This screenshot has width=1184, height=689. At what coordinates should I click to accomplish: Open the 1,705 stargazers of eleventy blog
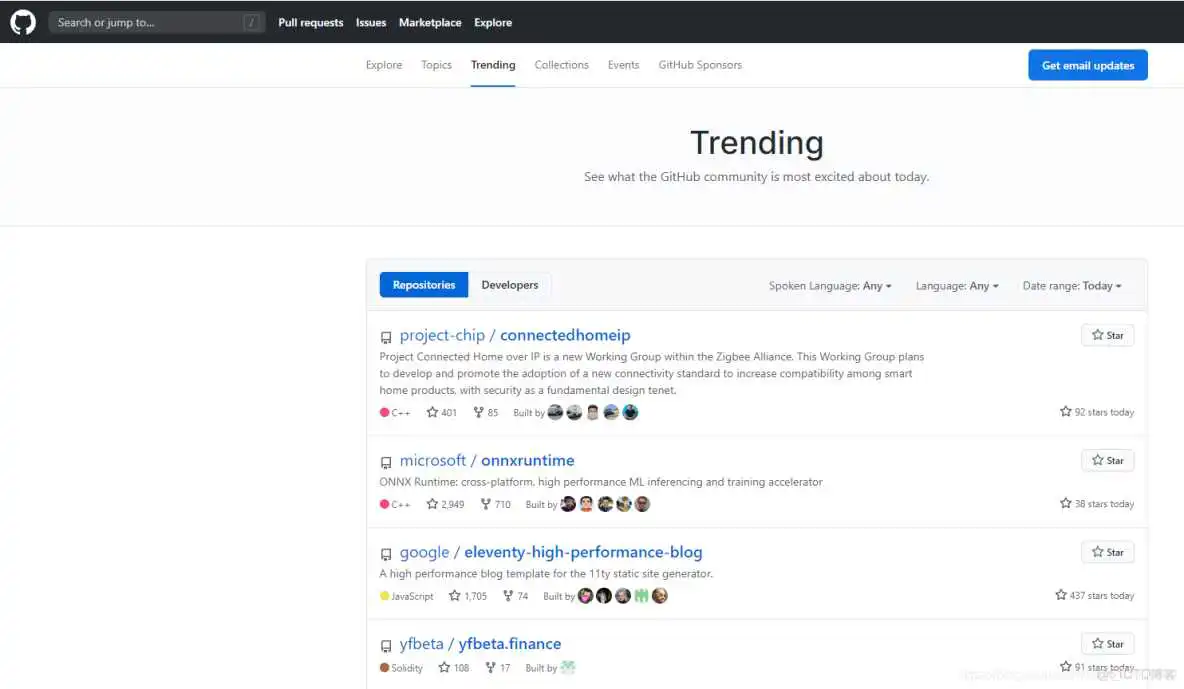click(468, 596)
